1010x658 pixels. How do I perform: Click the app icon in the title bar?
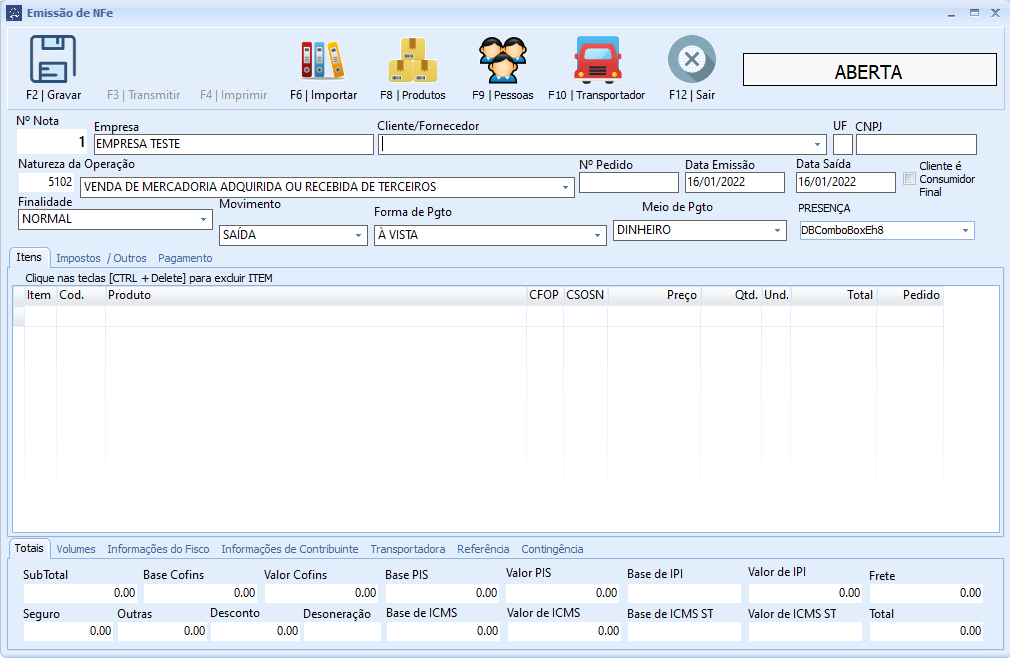click(x=13, y=12)
